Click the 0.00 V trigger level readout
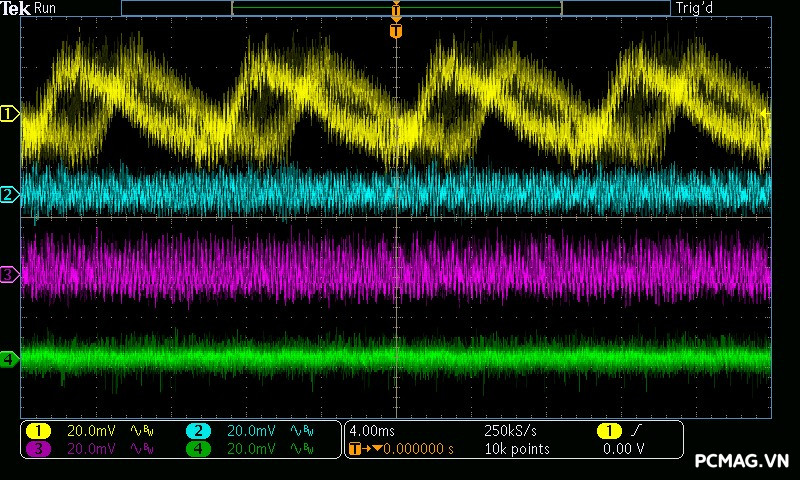Image resolution: width=800 pixels, height=480 pixels. (x=623, y=449)
